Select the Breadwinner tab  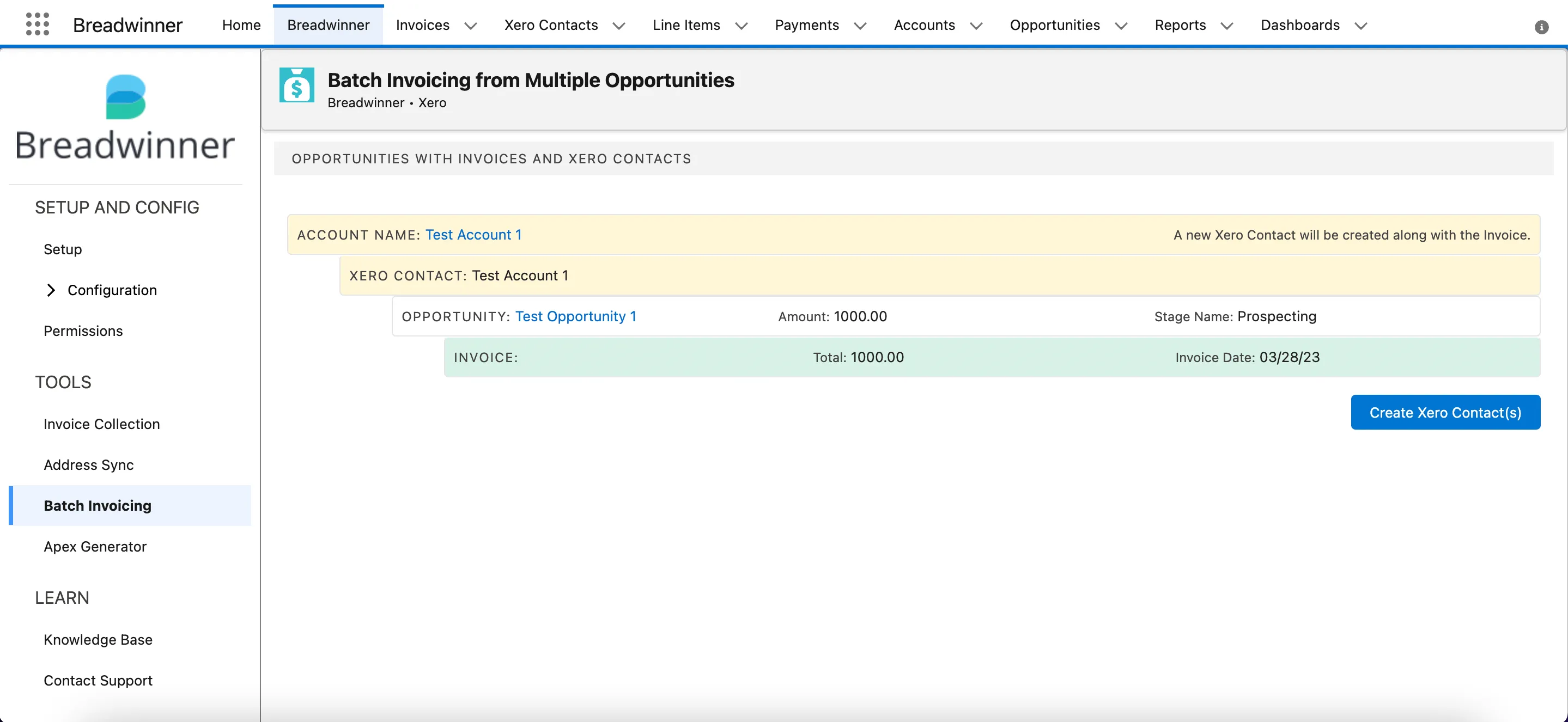point(328,25)
